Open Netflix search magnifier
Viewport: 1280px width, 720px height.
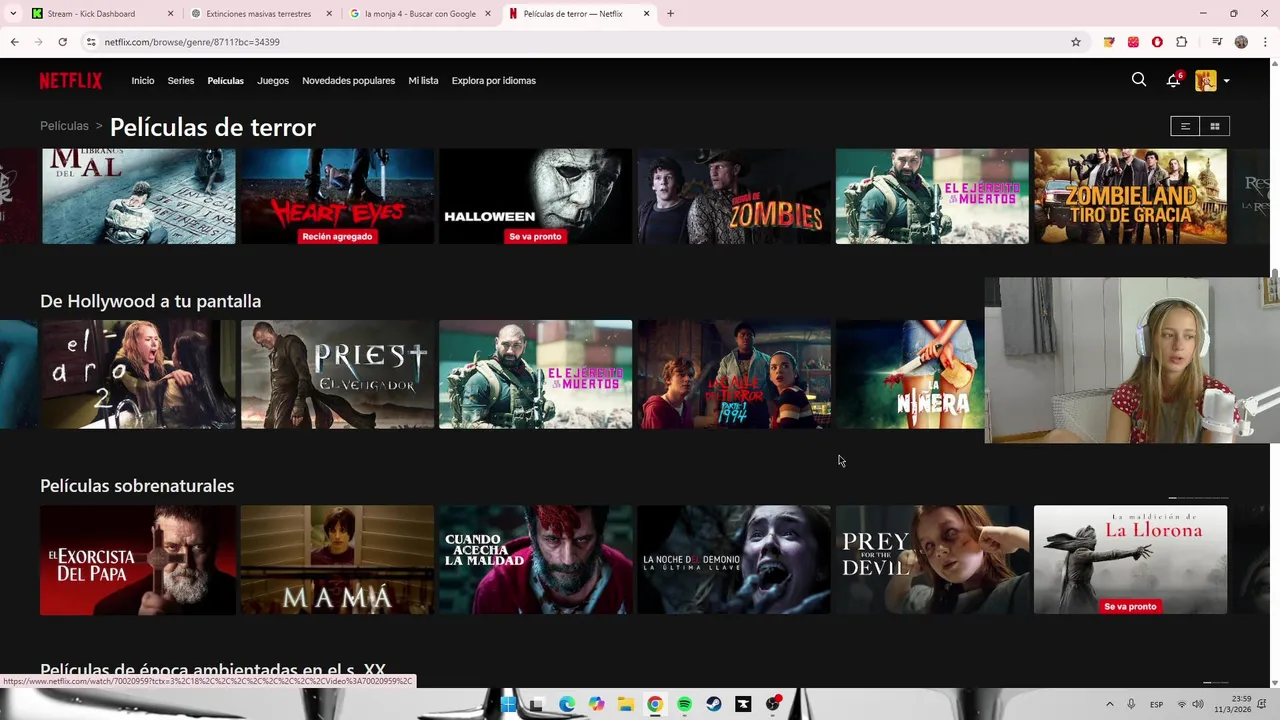1139,80
